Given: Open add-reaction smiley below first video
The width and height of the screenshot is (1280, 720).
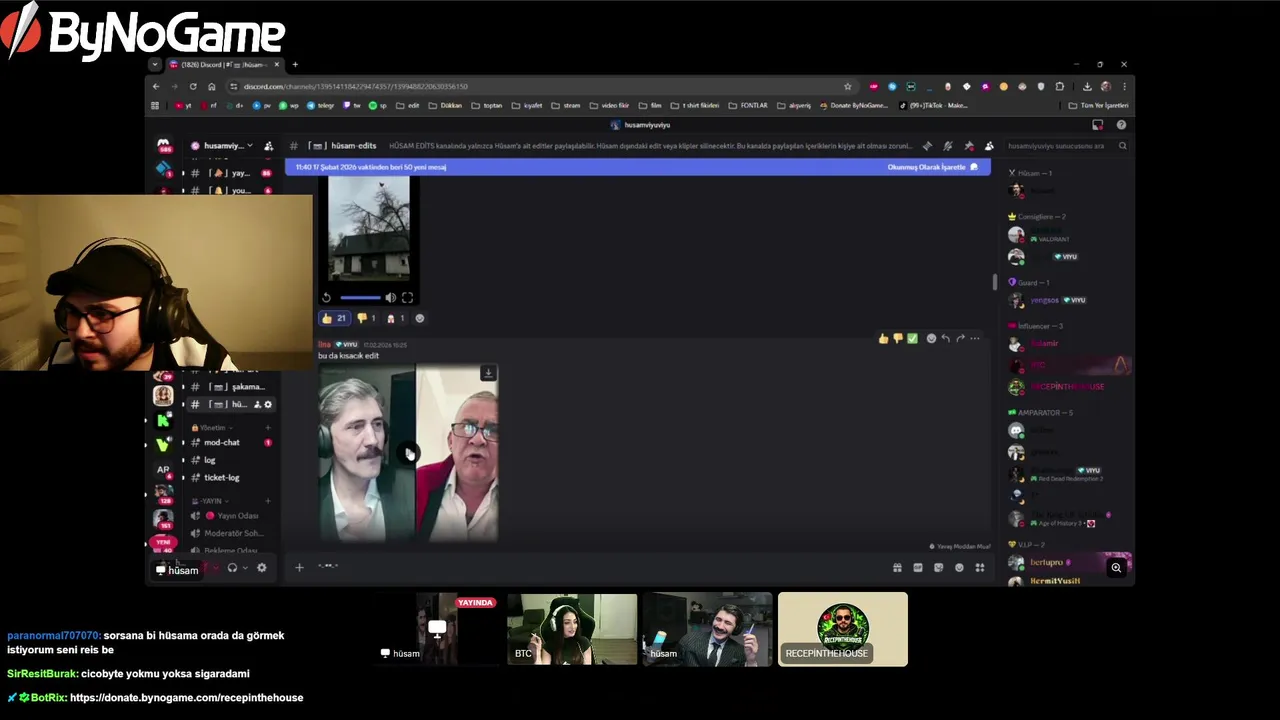Looking at the screenshot, I should point(419,318).
